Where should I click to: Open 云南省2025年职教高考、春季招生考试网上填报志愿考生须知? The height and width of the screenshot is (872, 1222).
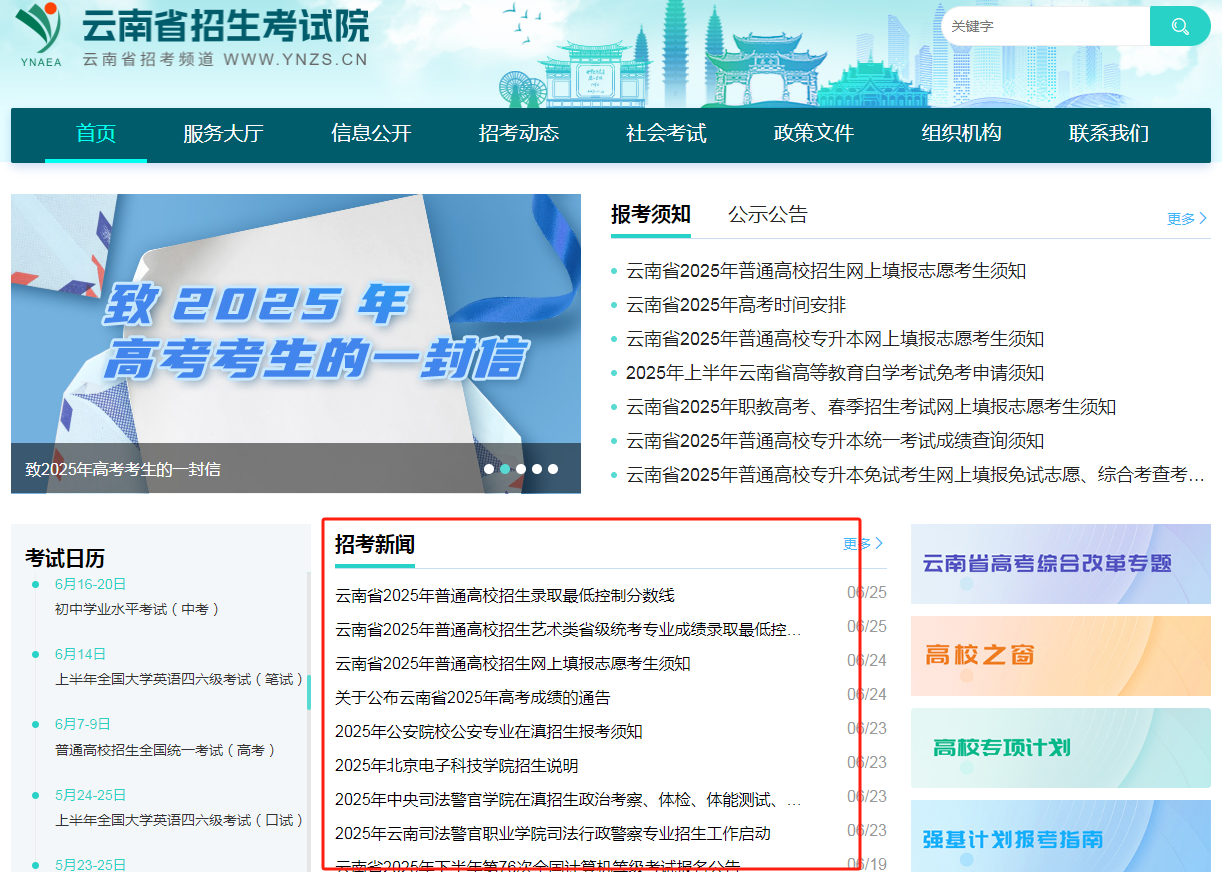[871, 407]
